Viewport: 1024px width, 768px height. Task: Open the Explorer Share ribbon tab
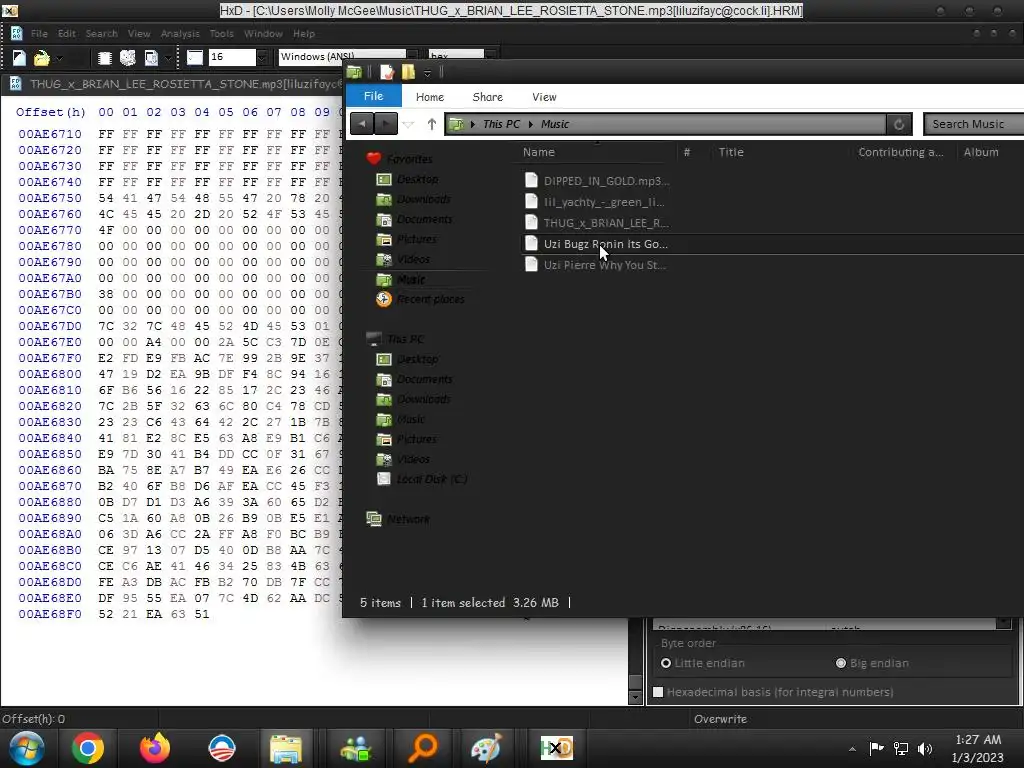click(x=487, y=97)
